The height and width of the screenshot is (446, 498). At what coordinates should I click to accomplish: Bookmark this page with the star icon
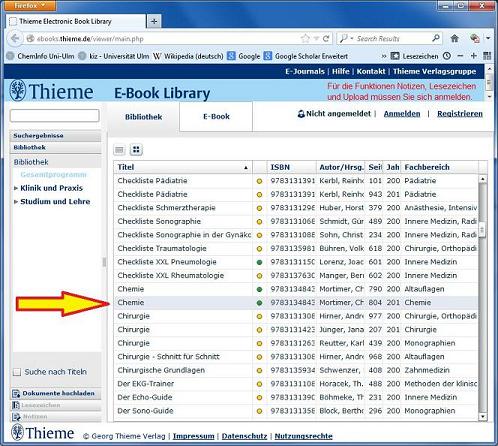click(305, 39)
